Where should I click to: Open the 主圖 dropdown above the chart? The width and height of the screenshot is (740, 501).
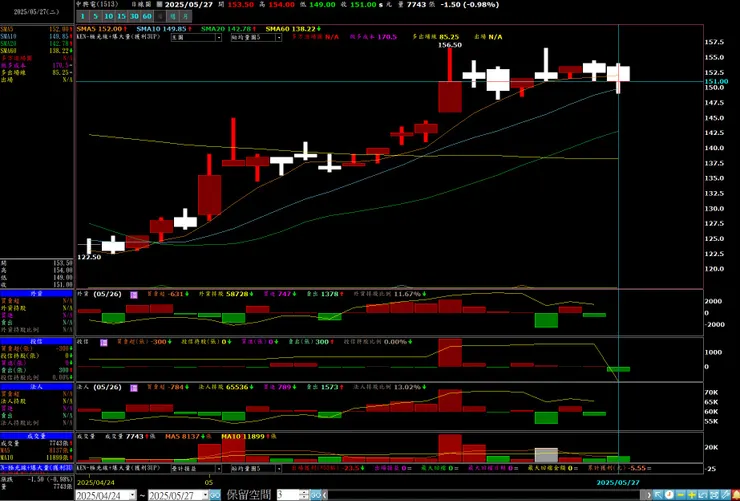(x=196, y=37)
